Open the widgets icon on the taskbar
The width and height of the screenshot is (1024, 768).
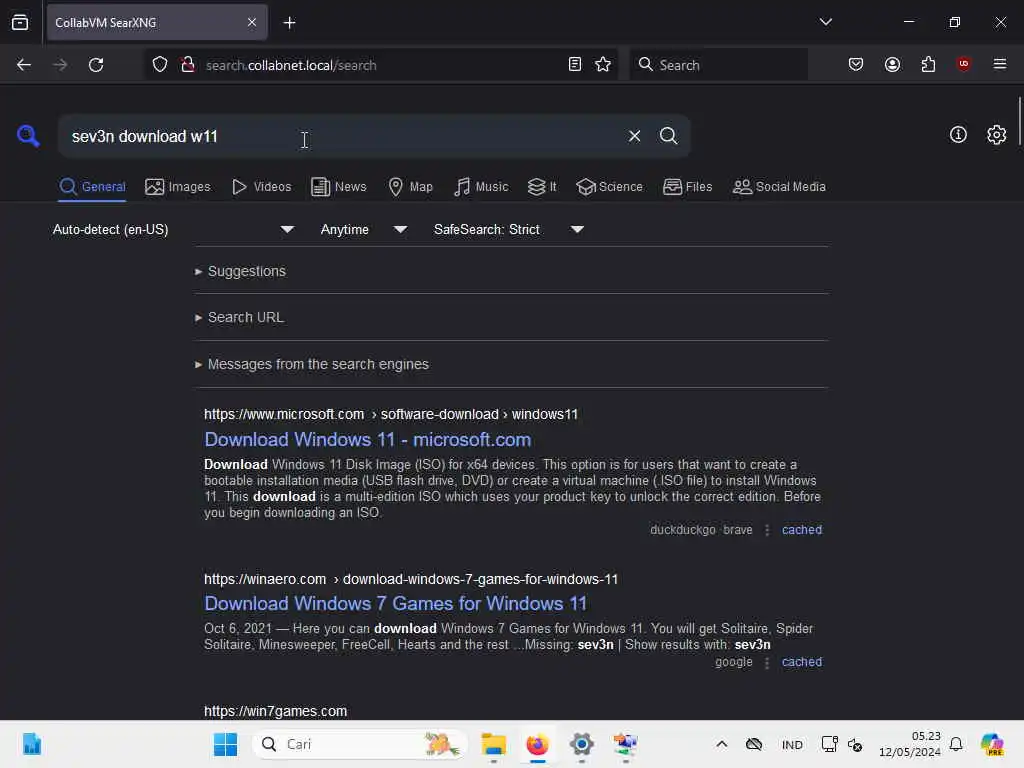coord(31,744)
